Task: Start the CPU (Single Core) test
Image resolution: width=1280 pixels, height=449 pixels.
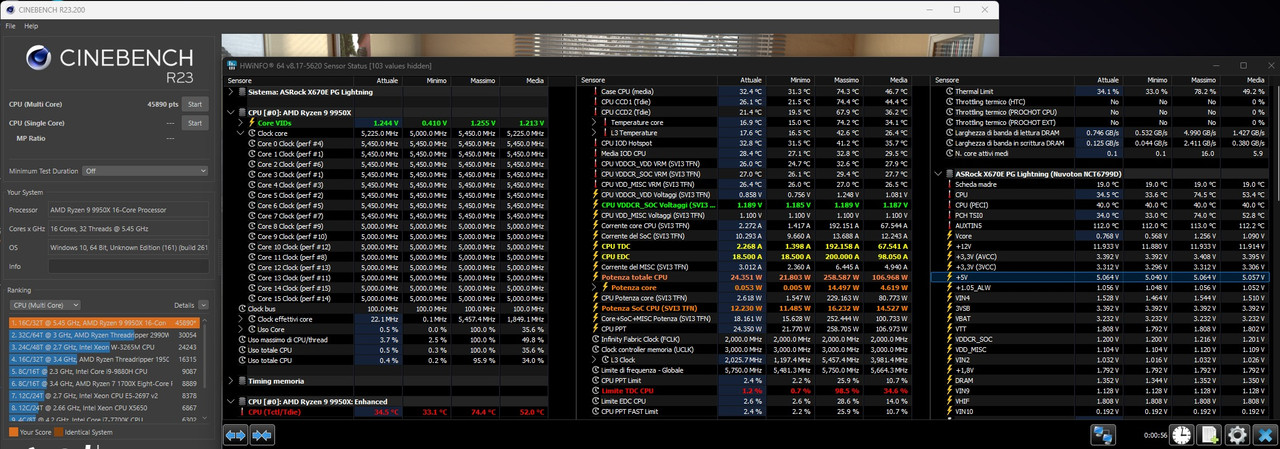Action: coord(195,123)
